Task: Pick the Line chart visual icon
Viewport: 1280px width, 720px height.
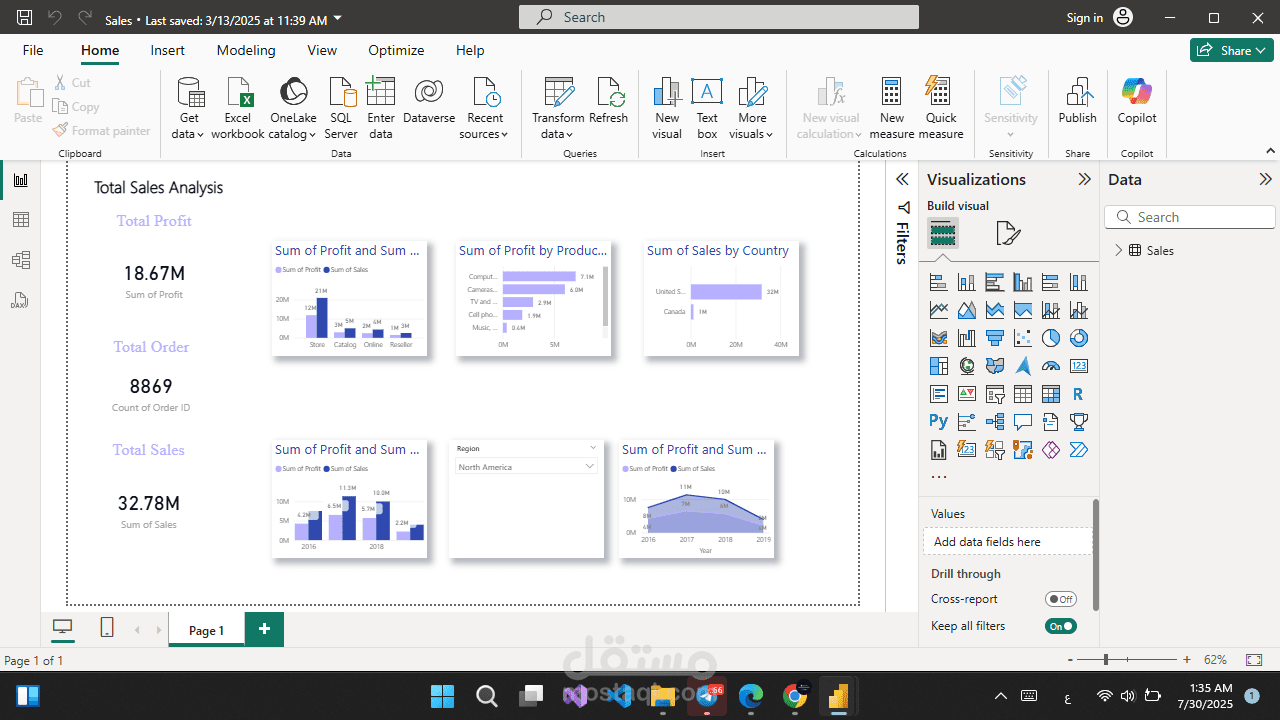Action: (938, 310)
